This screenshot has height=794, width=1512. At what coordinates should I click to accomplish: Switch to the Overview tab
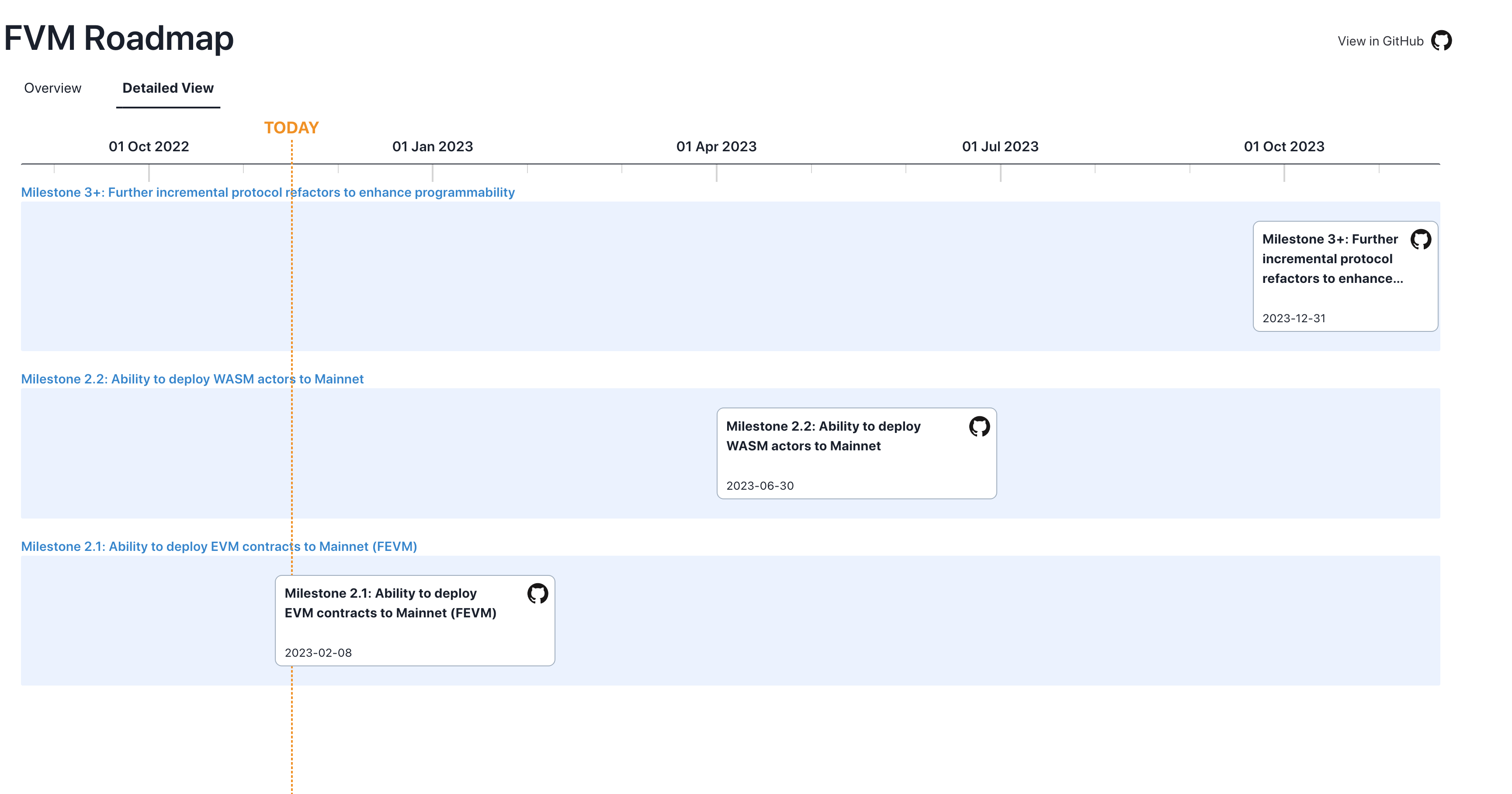(52, 88)
